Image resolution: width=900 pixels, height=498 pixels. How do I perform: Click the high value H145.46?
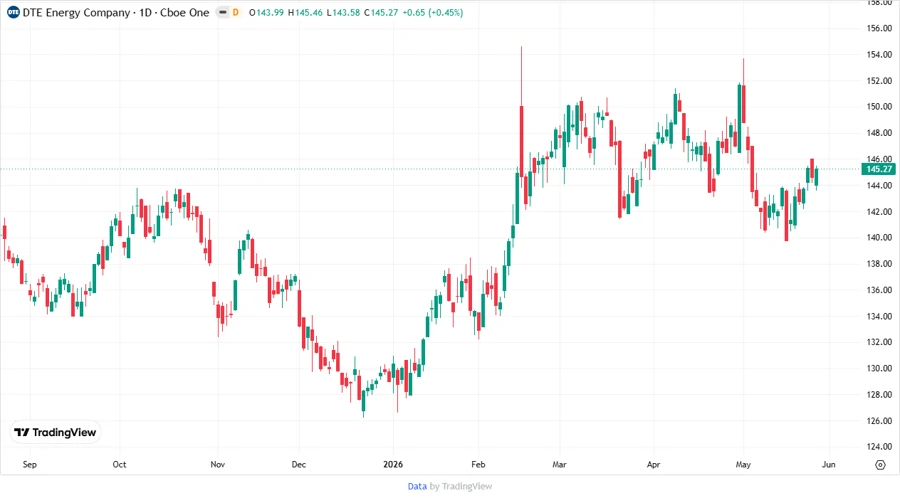click(305, 13)
